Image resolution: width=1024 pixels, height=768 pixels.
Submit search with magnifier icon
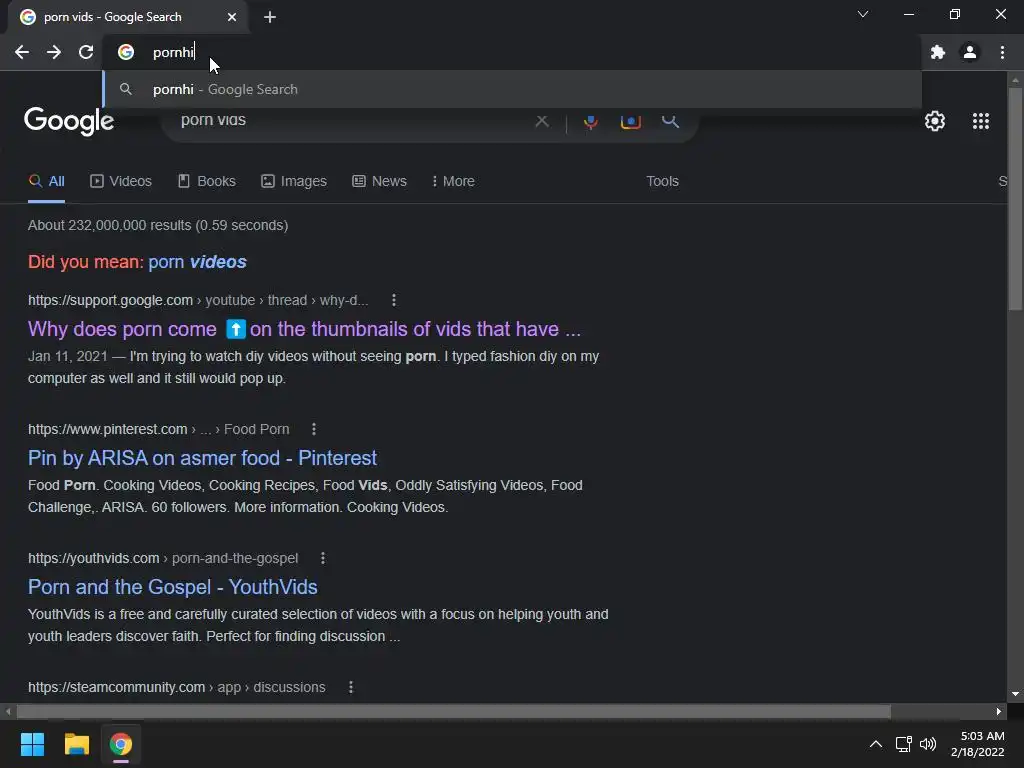[x=670, y=121]
